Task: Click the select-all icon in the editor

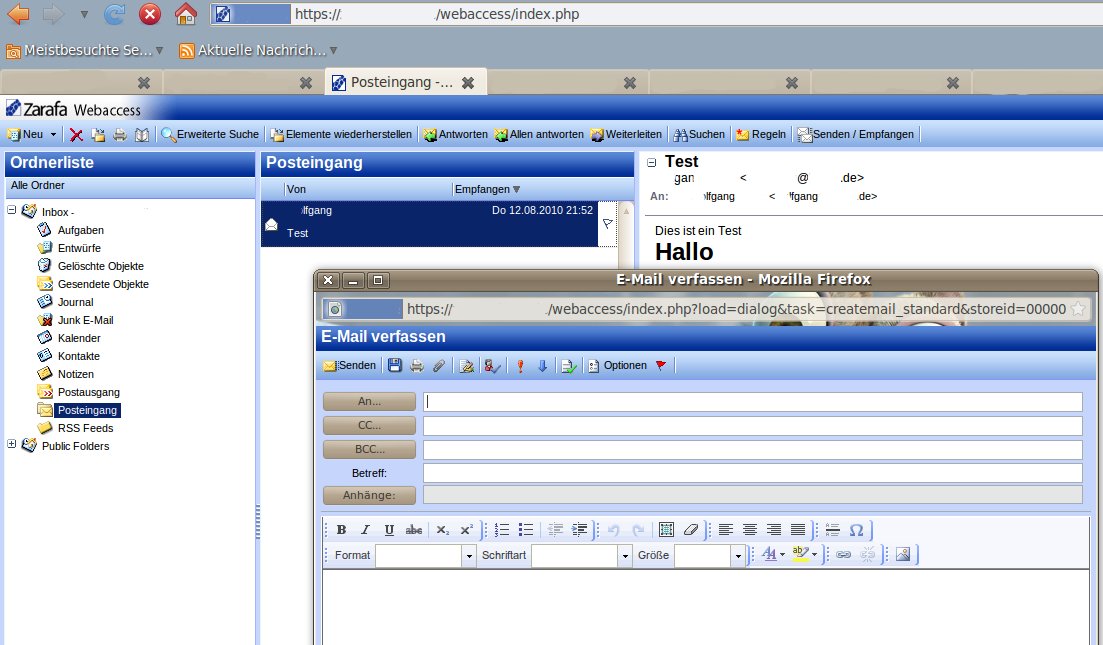Action: pyautogui.click(x=666, y=530)
